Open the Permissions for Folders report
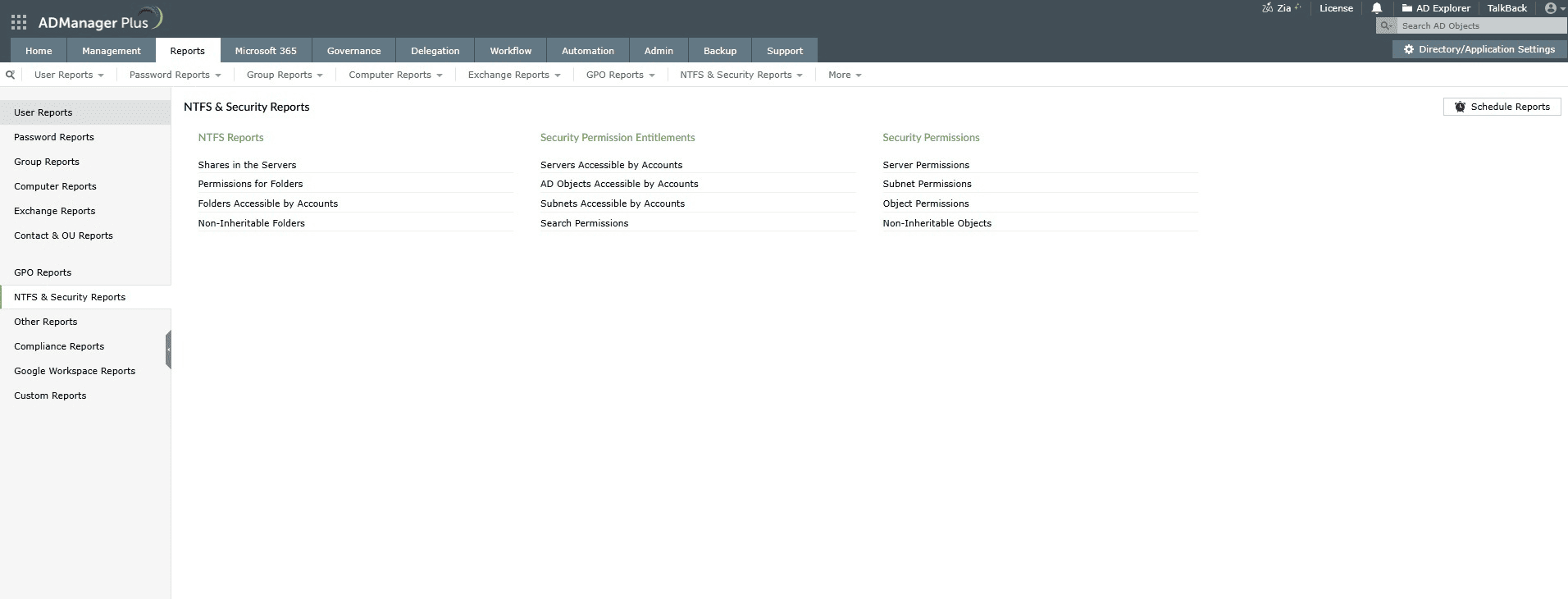This screenshot has height=599, width=1568. click(x=250, y=184)
